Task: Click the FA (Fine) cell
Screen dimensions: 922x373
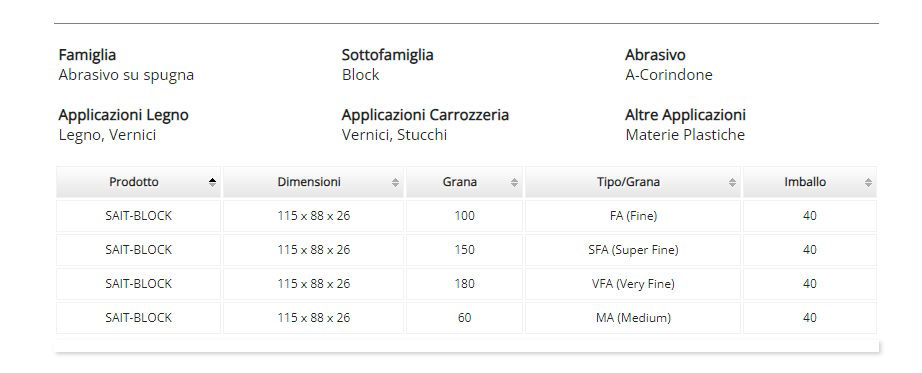Action: click(633, 216)
